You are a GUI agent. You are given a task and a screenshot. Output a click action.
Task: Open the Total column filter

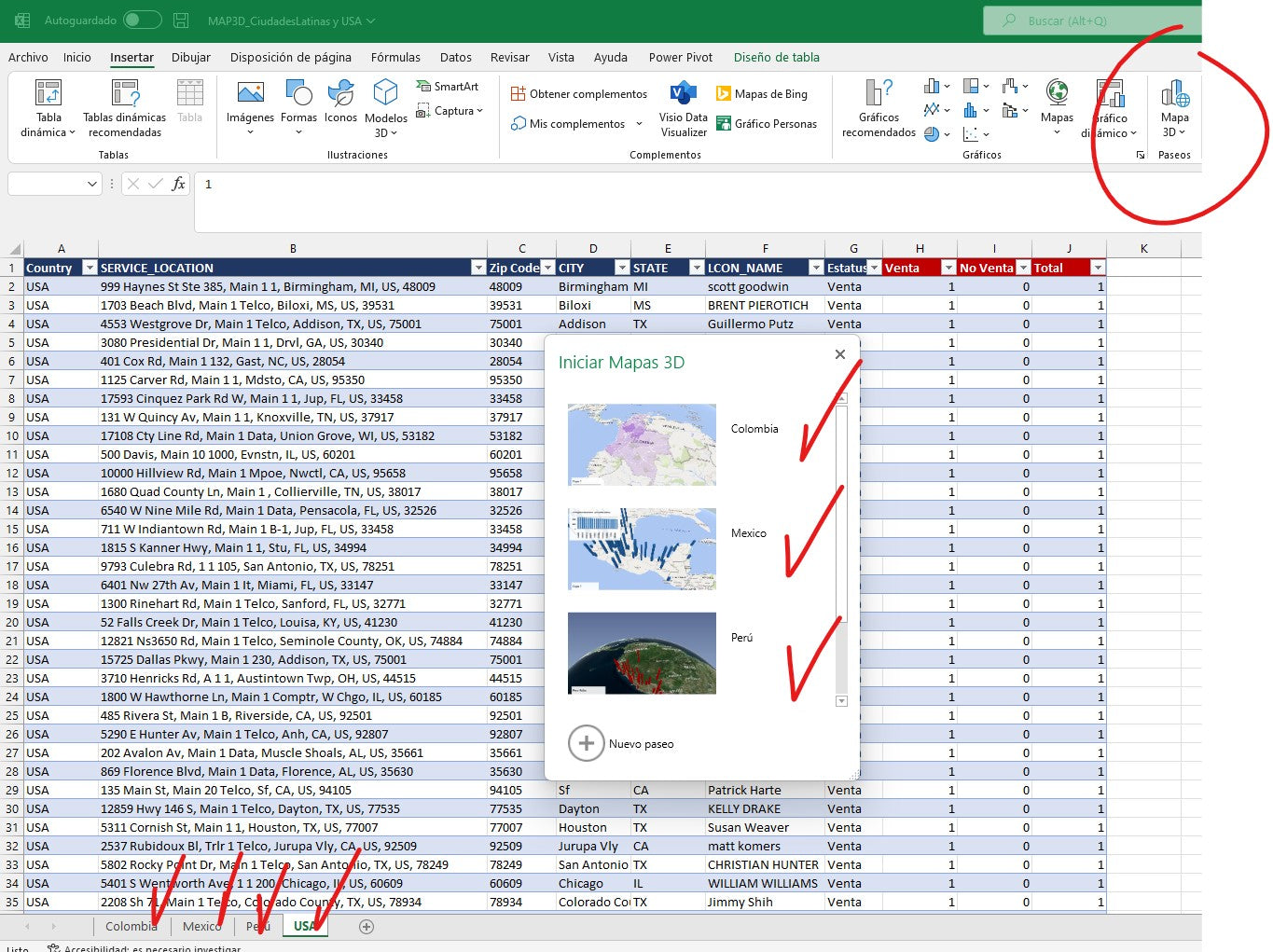point(1098,268)
